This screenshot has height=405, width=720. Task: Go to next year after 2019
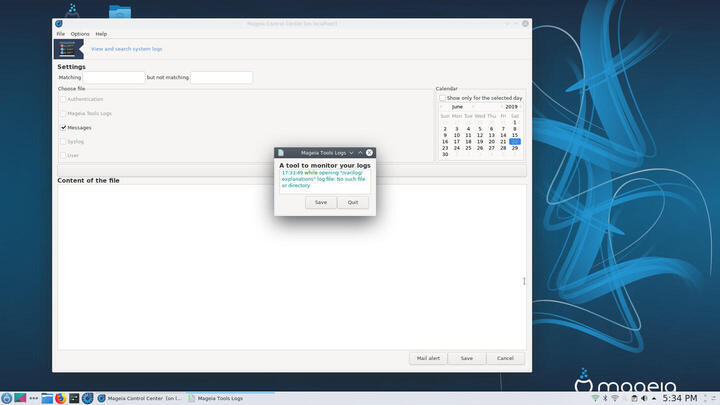click(520, 107)
